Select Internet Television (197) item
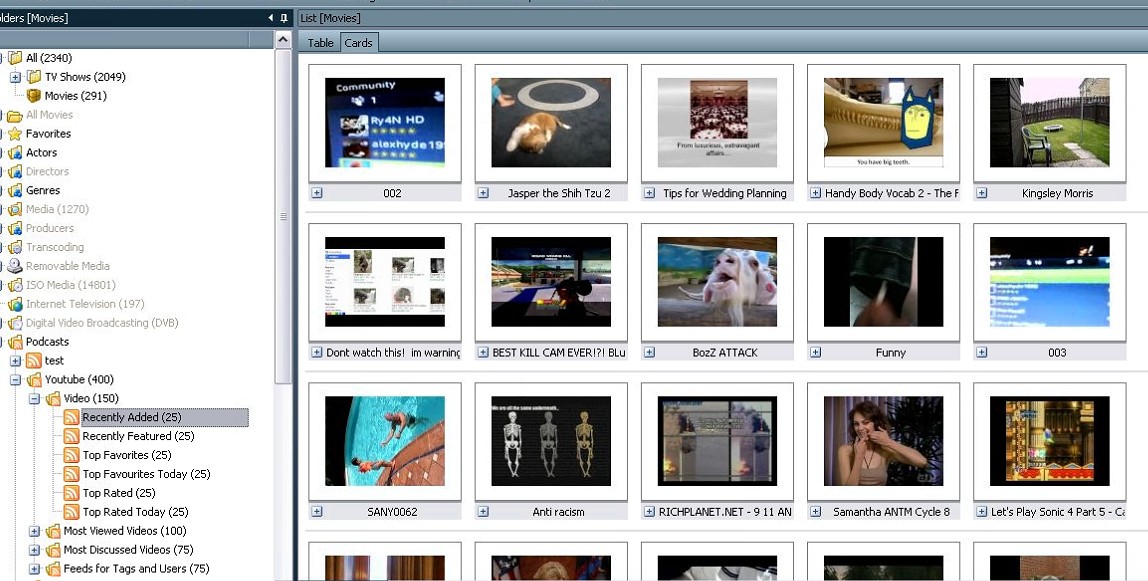The width and height of the screenshot is (1148, 581). [85, 304]
